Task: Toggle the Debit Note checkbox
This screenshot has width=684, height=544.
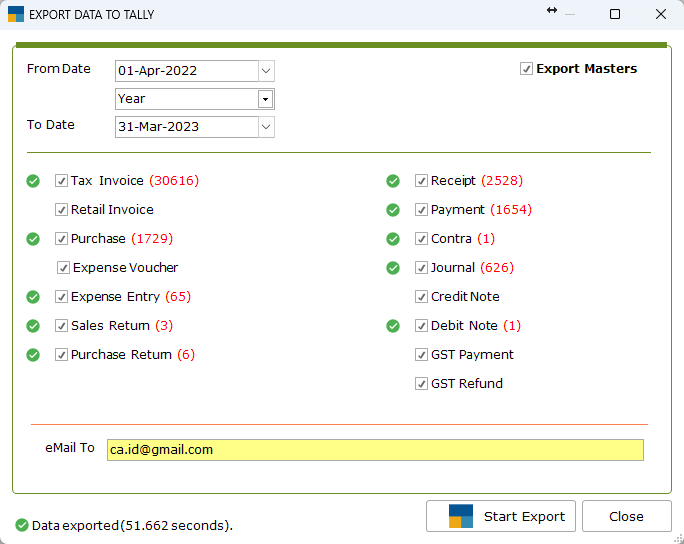Action: click(421, 326)
